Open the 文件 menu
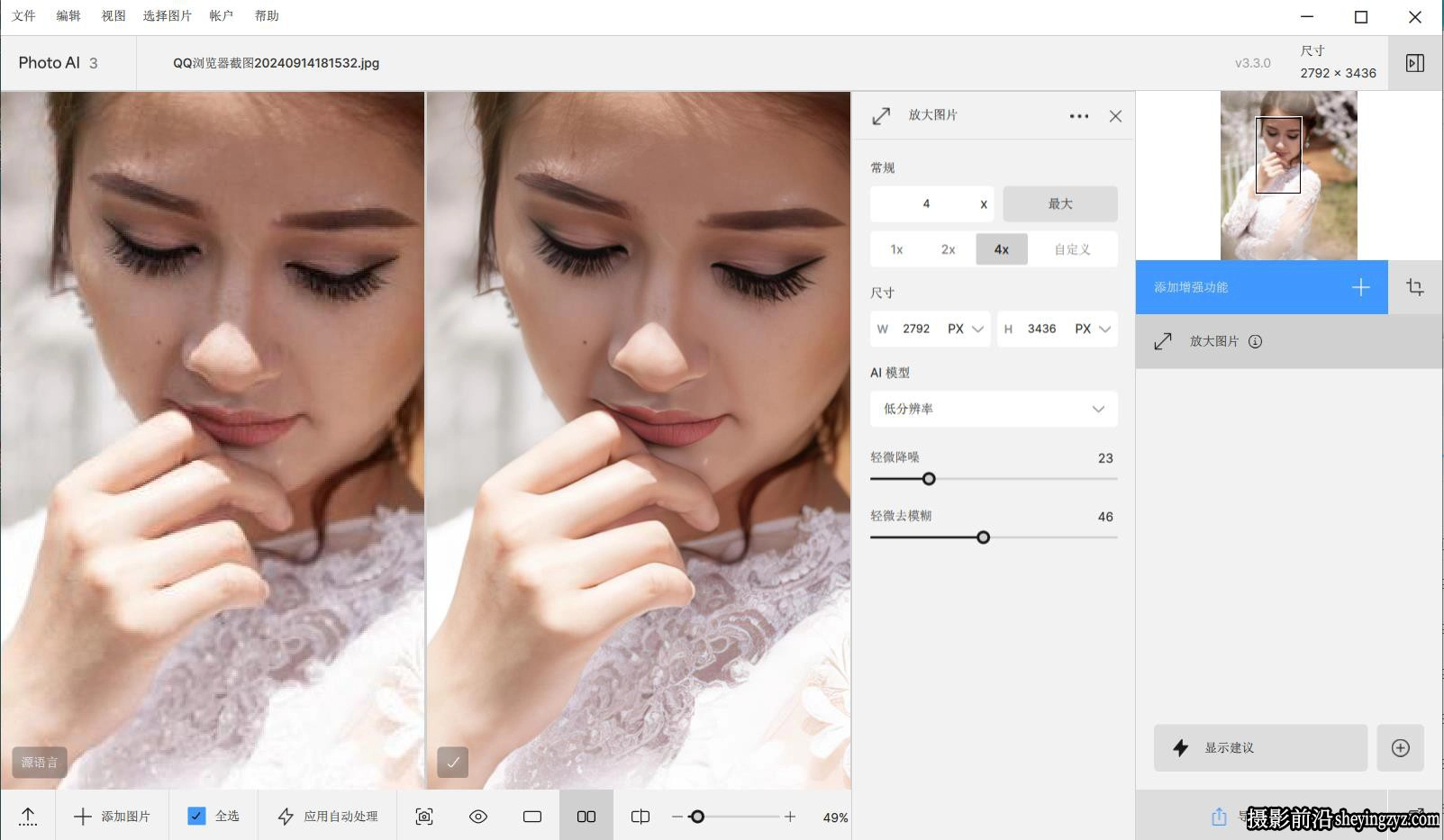 [x=23, y=15]
